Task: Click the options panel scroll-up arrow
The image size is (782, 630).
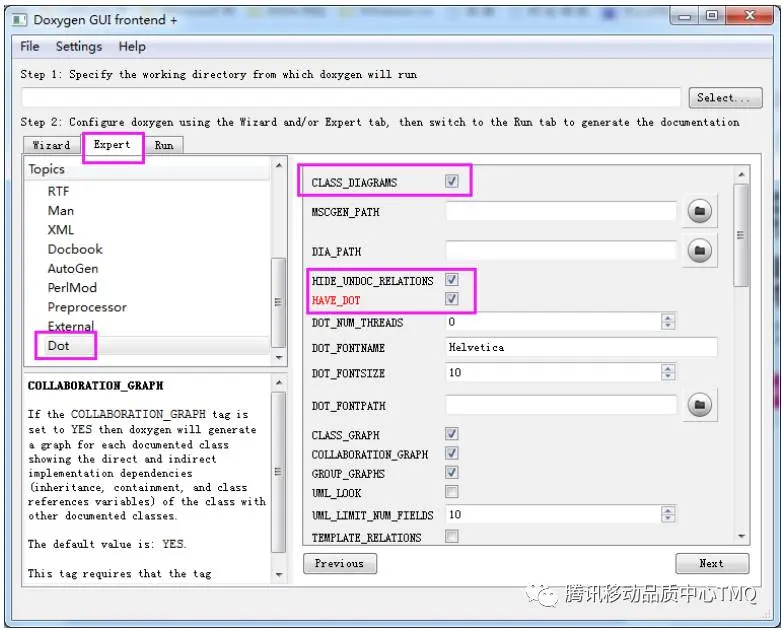Action: [741, 175]
